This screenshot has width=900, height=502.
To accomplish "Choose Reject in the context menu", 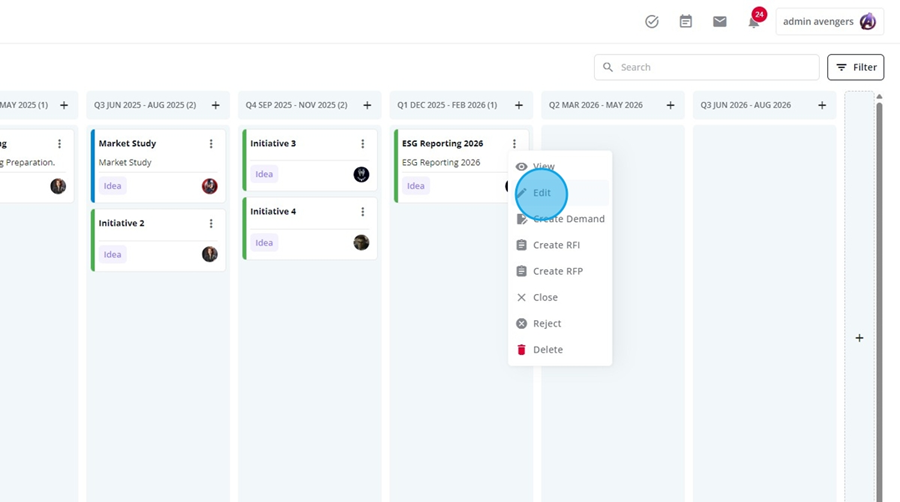I will tap(560, 324).
